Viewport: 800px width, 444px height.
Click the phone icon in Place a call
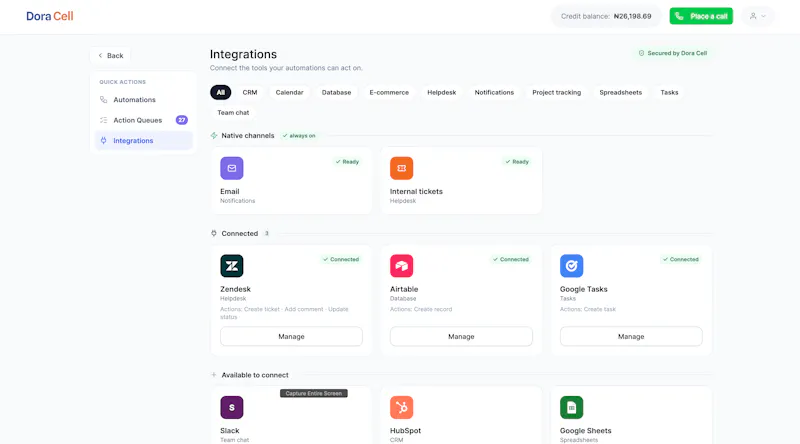click(x=679, y=16)
